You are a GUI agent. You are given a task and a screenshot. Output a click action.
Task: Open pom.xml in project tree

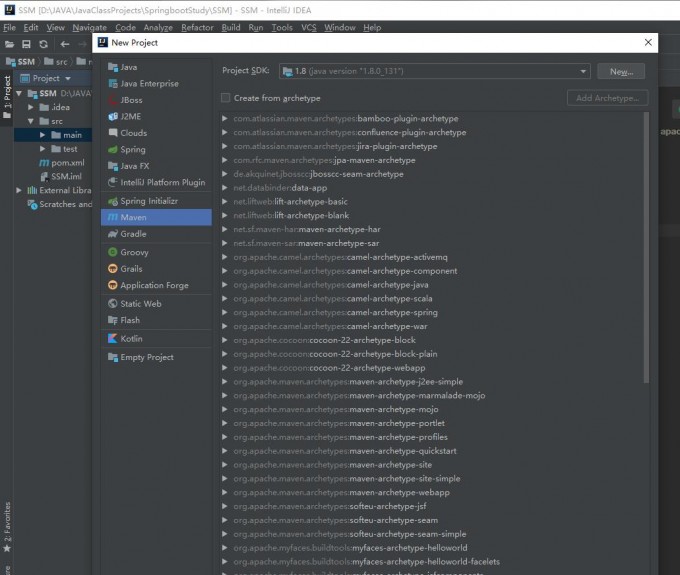tap(67, 163)
